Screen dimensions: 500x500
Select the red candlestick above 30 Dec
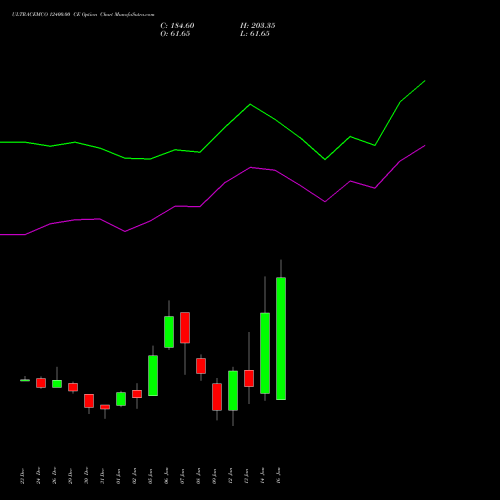pyautogui.click(x=89, y=401)
